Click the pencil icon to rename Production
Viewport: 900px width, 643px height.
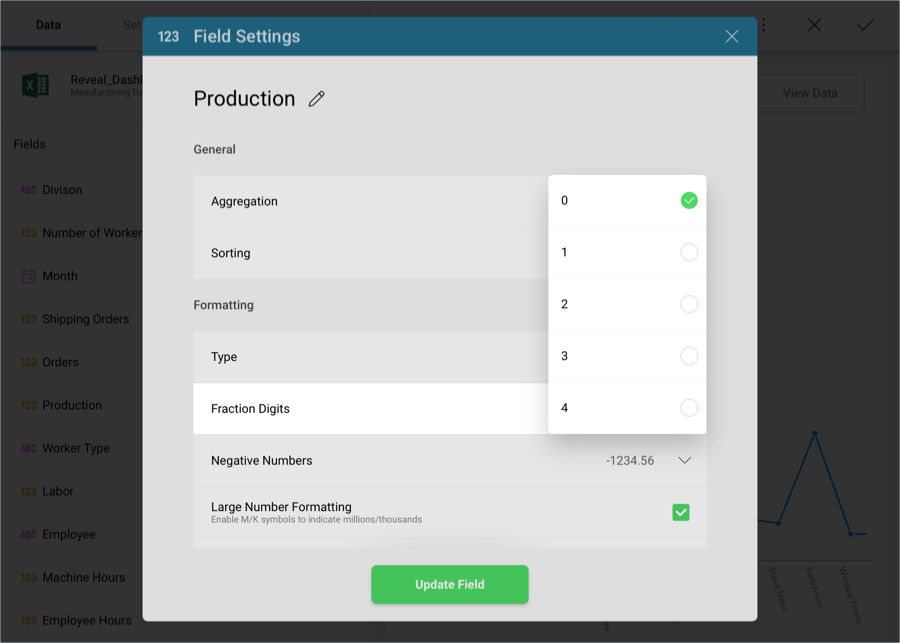[317, 99]
